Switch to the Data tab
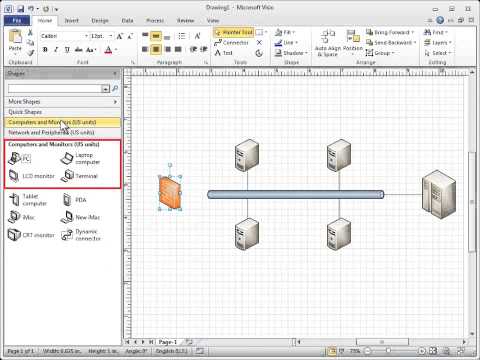The width and height of the screenshot is (480, 360). pyautogui.click(x=127, y=21)
